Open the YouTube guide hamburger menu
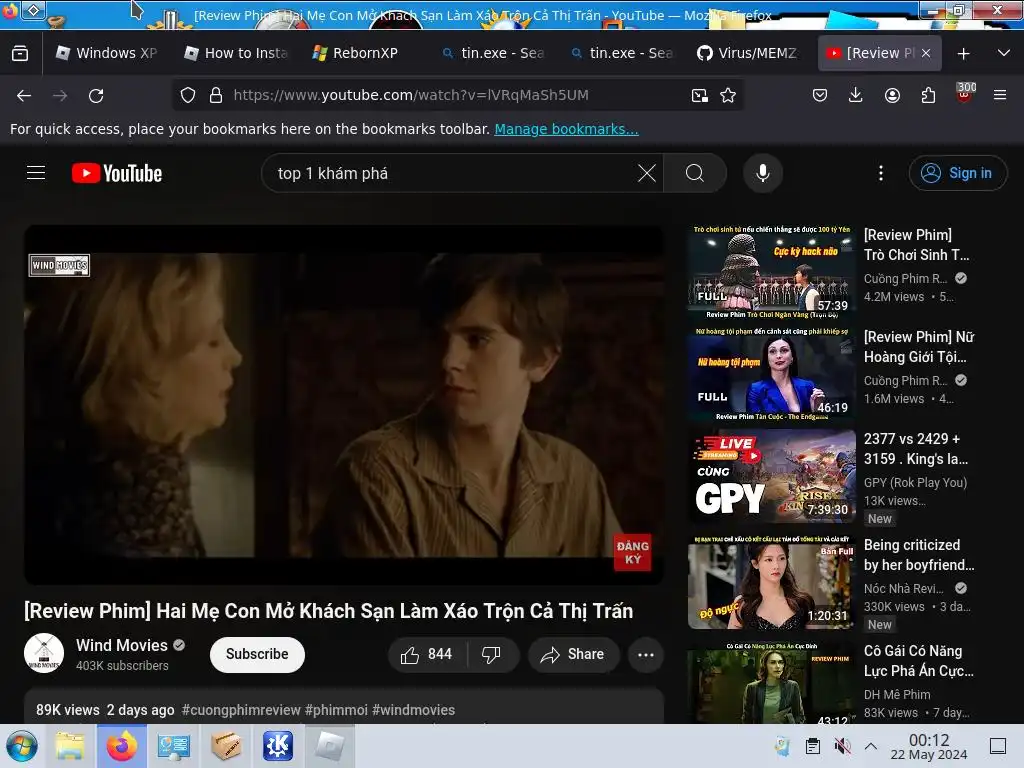 pyautogui.click(x=36, y=172)
